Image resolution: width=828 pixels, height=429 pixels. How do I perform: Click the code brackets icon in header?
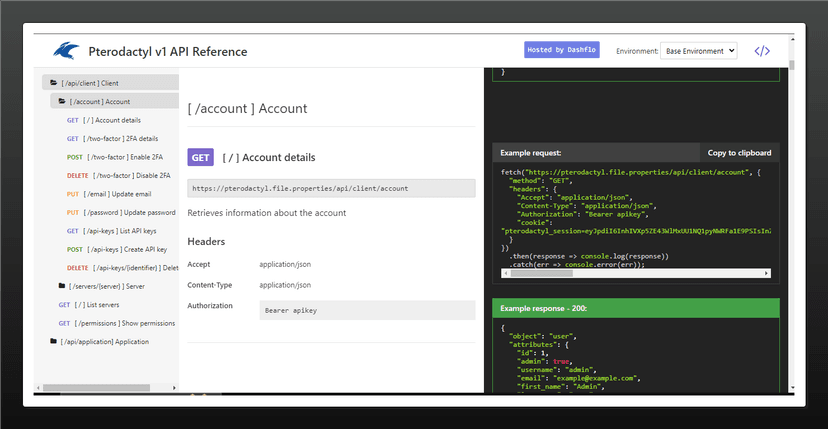pyautogui.click(x=762, y=51)
